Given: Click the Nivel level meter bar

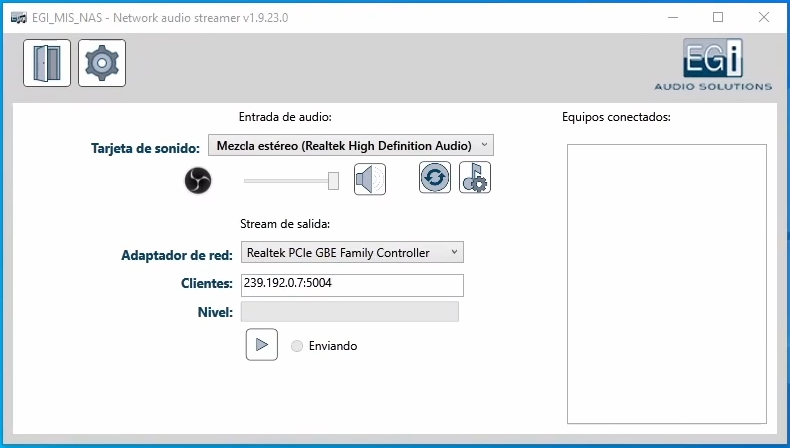Looking at the screenshot, I should 350,311.
